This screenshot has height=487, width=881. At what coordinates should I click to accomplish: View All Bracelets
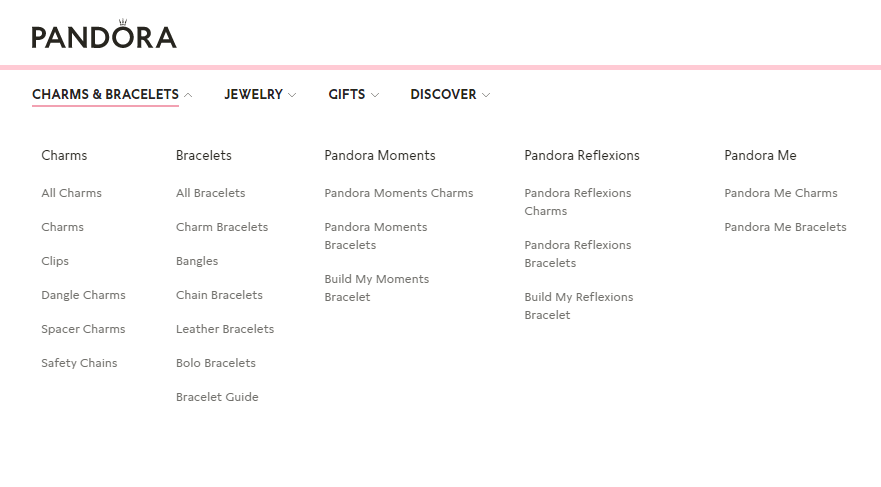210,193
